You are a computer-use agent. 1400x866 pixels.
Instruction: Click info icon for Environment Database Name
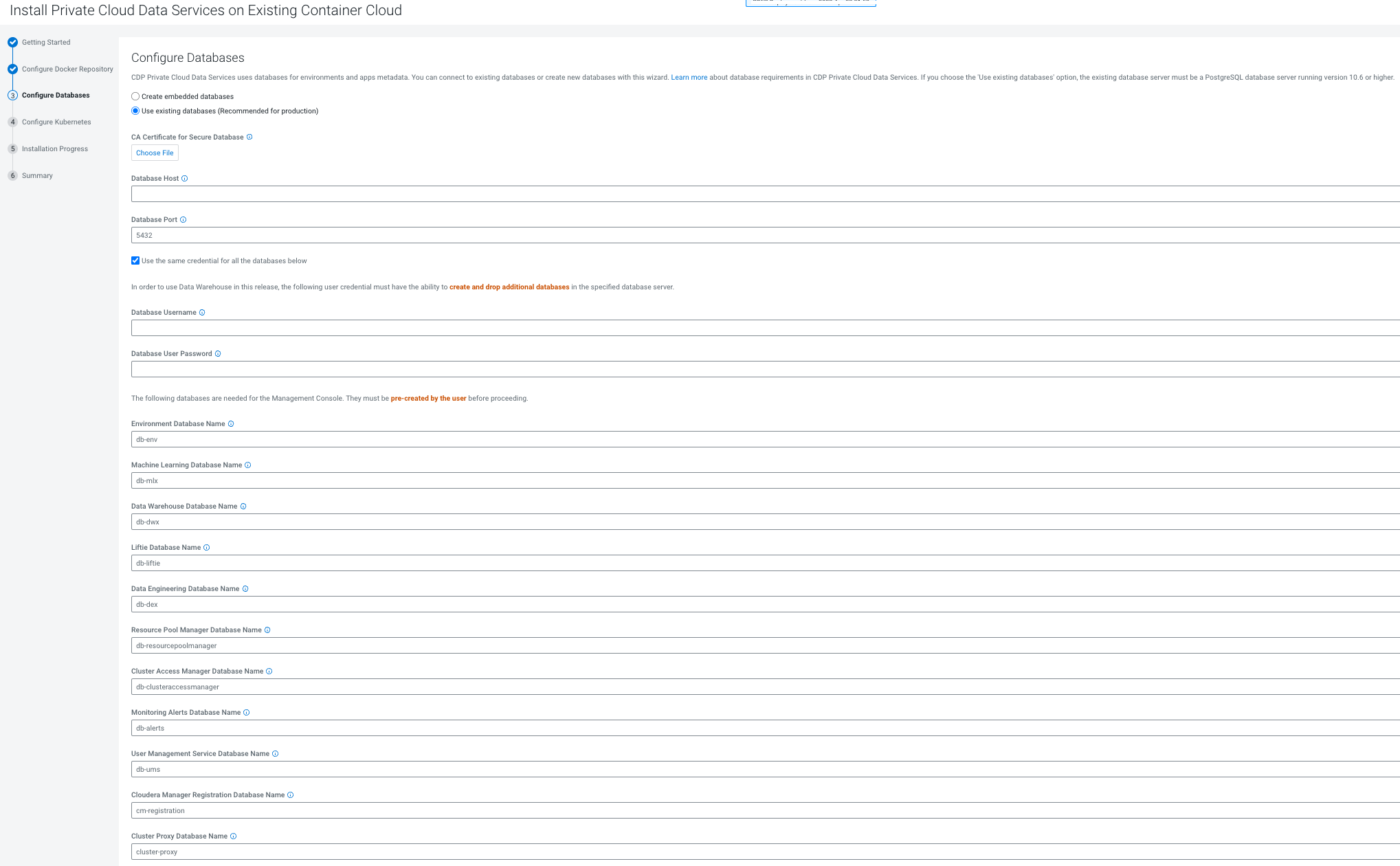point(231,424)
